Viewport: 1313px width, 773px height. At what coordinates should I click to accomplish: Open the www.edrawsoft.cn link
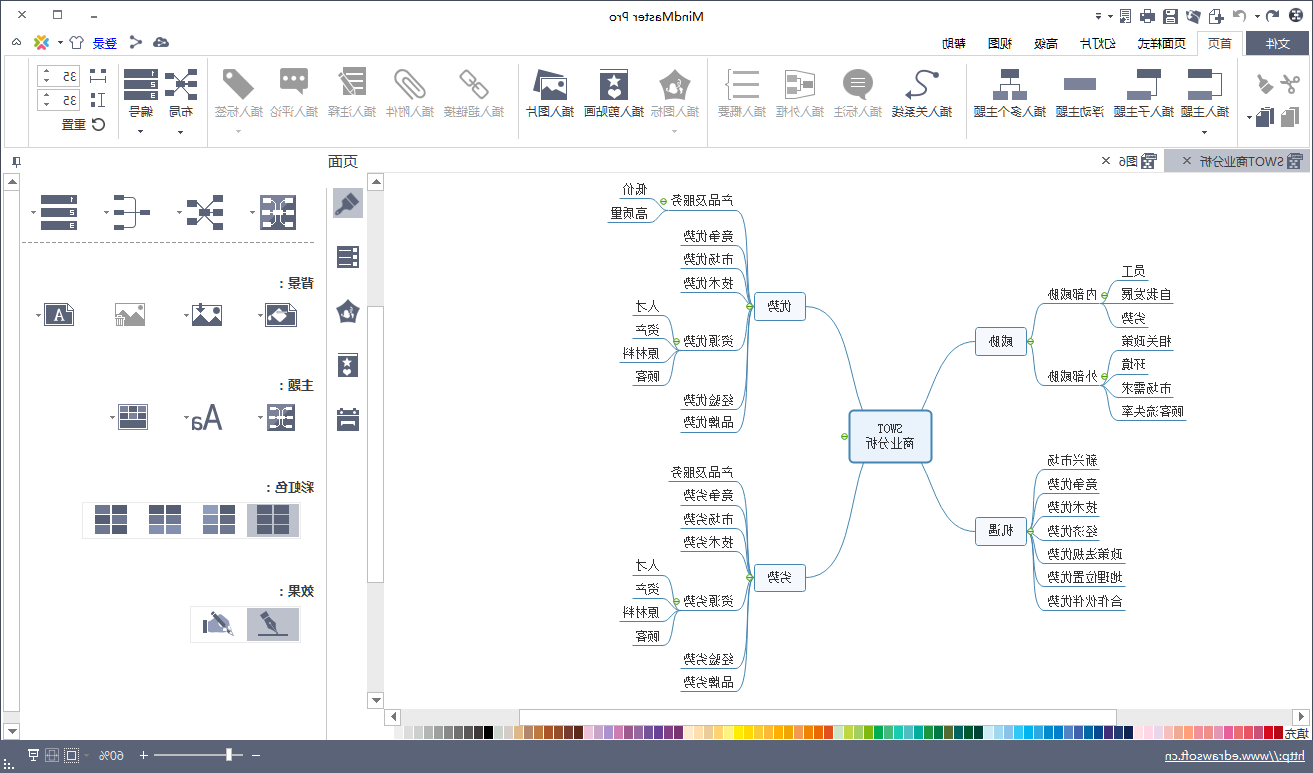(1234, 757)
